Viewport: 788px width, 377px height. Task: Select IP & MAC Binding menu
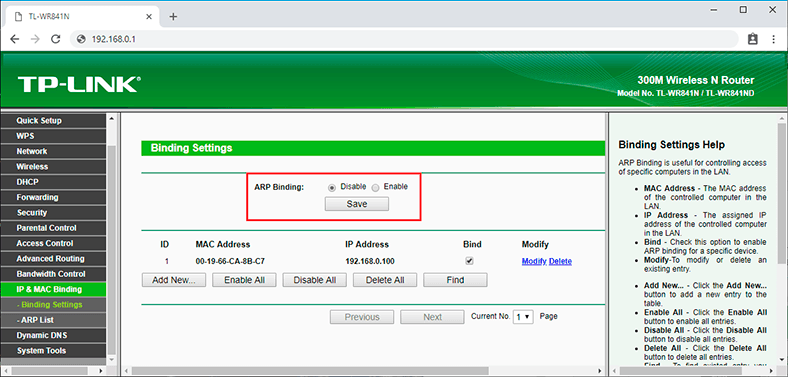[x=53, y=290]
